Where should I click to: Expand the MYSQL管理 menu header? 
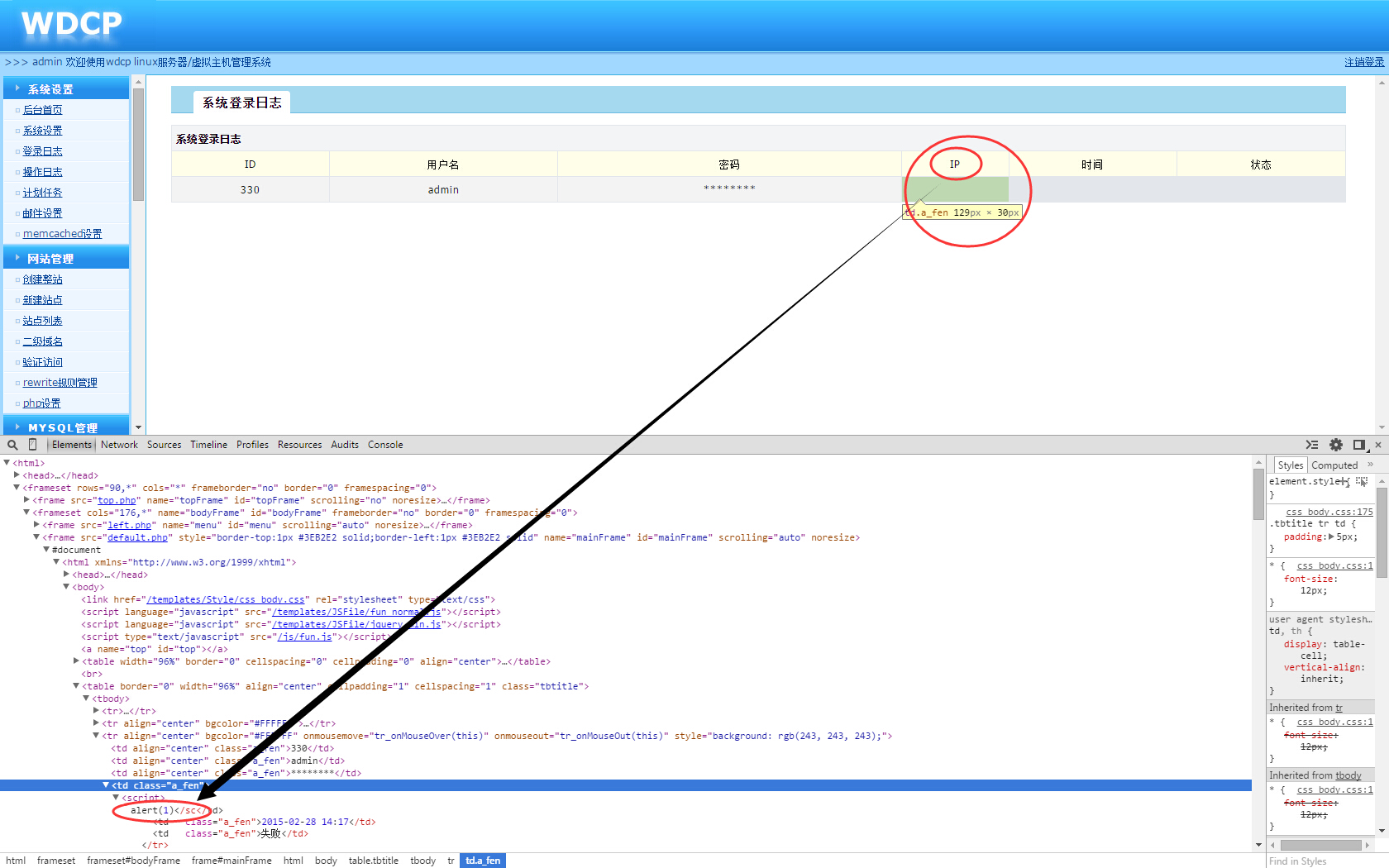[66, 427]
